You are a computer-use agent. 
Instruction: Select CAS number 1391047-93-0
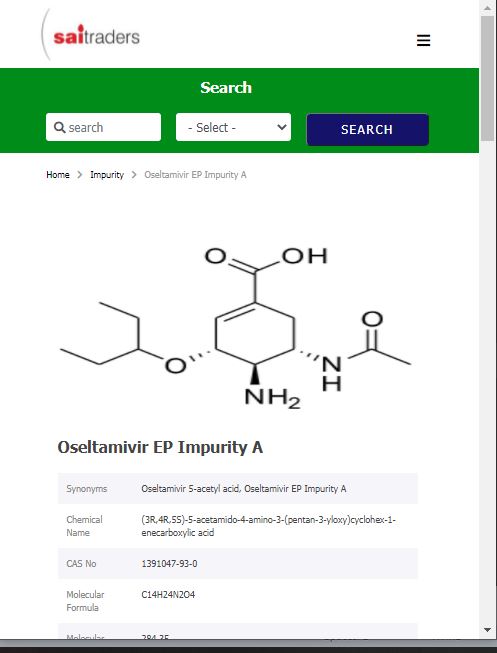click(x=169, y=563)
